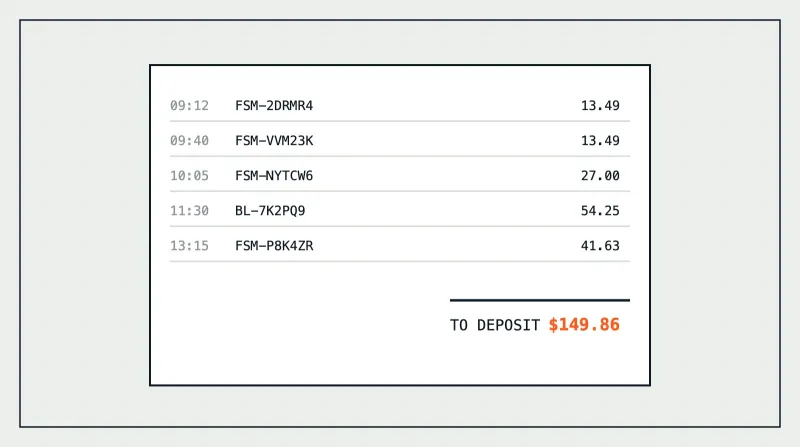
Task: Select transaction FSM-VVM23K
Action: tap(274, 141)
